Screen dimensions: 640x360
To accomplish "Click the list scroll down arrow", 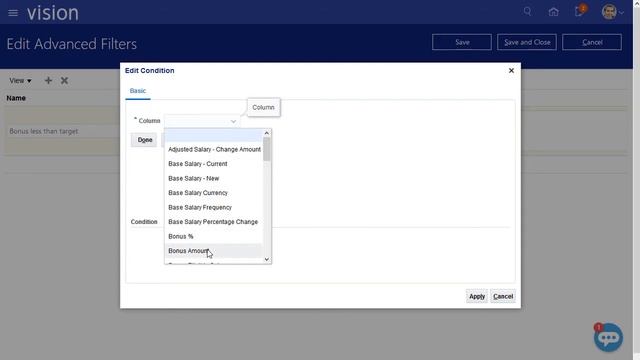I will click(x=267, y=259).
